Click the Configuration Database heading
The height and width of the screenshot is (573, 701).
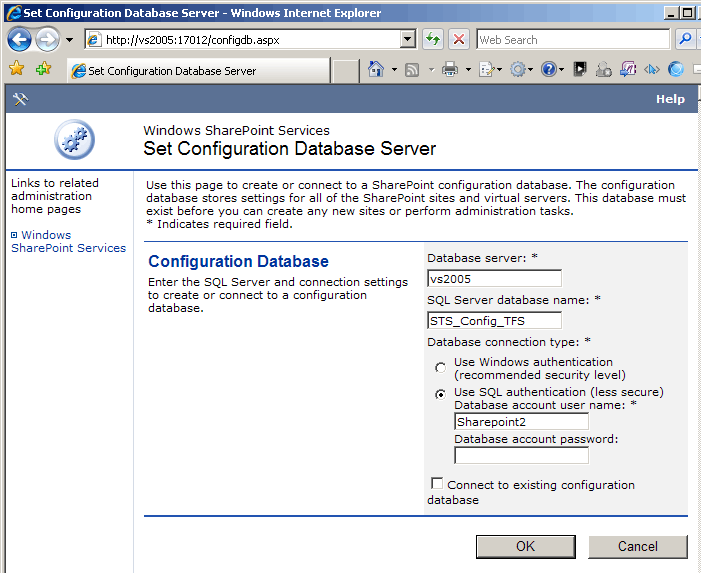point(238,261)
